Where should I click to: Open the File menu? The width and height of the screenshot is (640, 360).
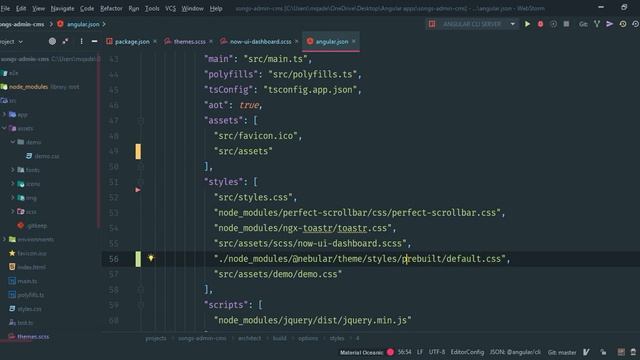(x=5, y=8)
